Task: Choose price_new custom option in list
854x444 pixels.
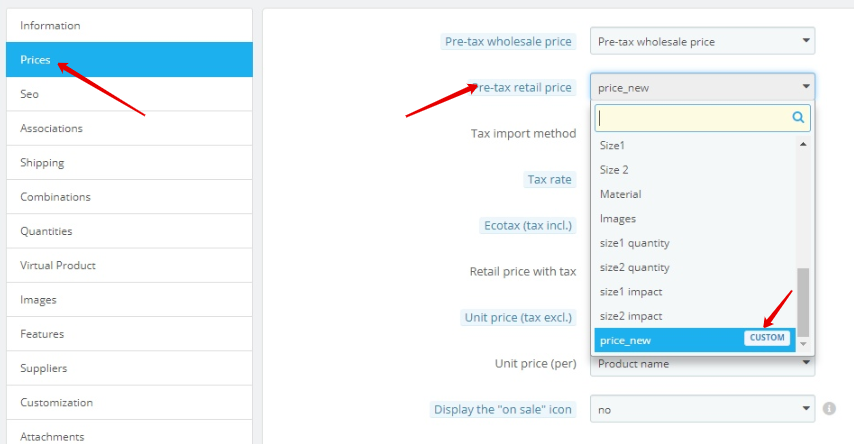Action: 695,340
